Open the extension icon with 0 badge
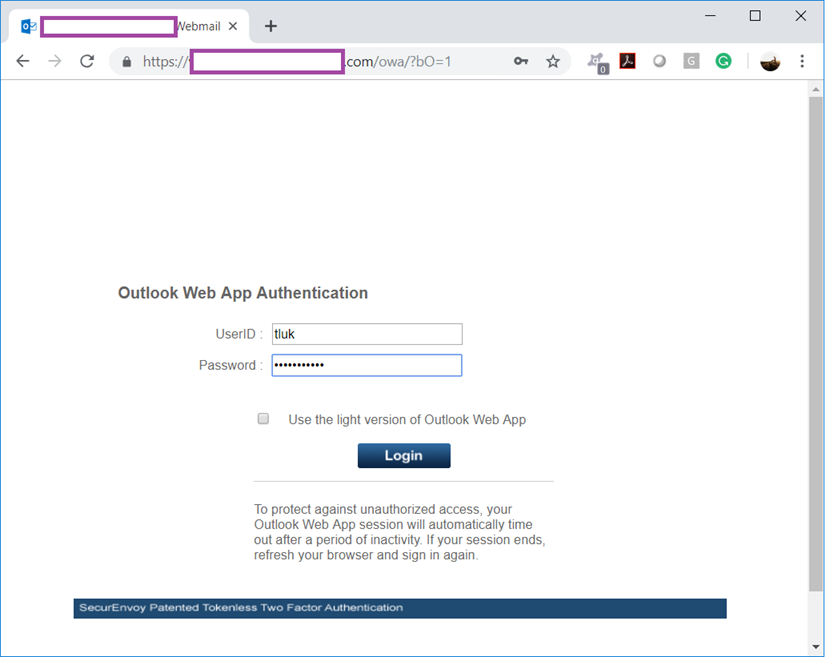Screen dimensions: 826x657 [598, 63]
